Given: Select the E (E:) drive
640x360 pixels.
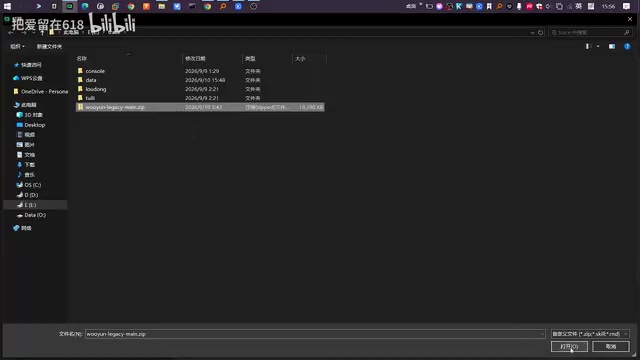Looking at the screenshot, I should click(x=30, y=205).
